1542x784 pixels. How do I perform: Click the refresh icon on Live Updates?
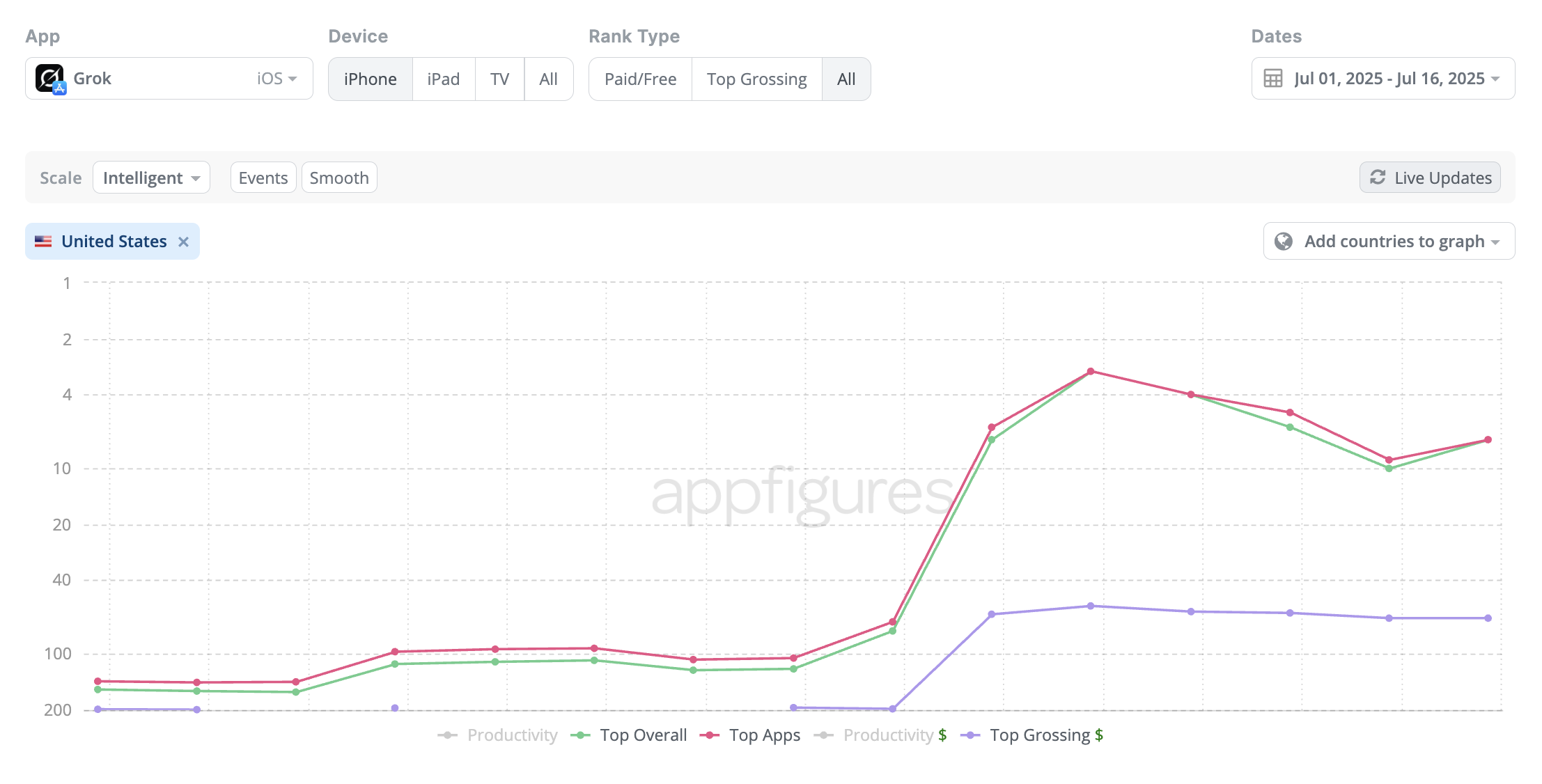tap(1378, 178)
